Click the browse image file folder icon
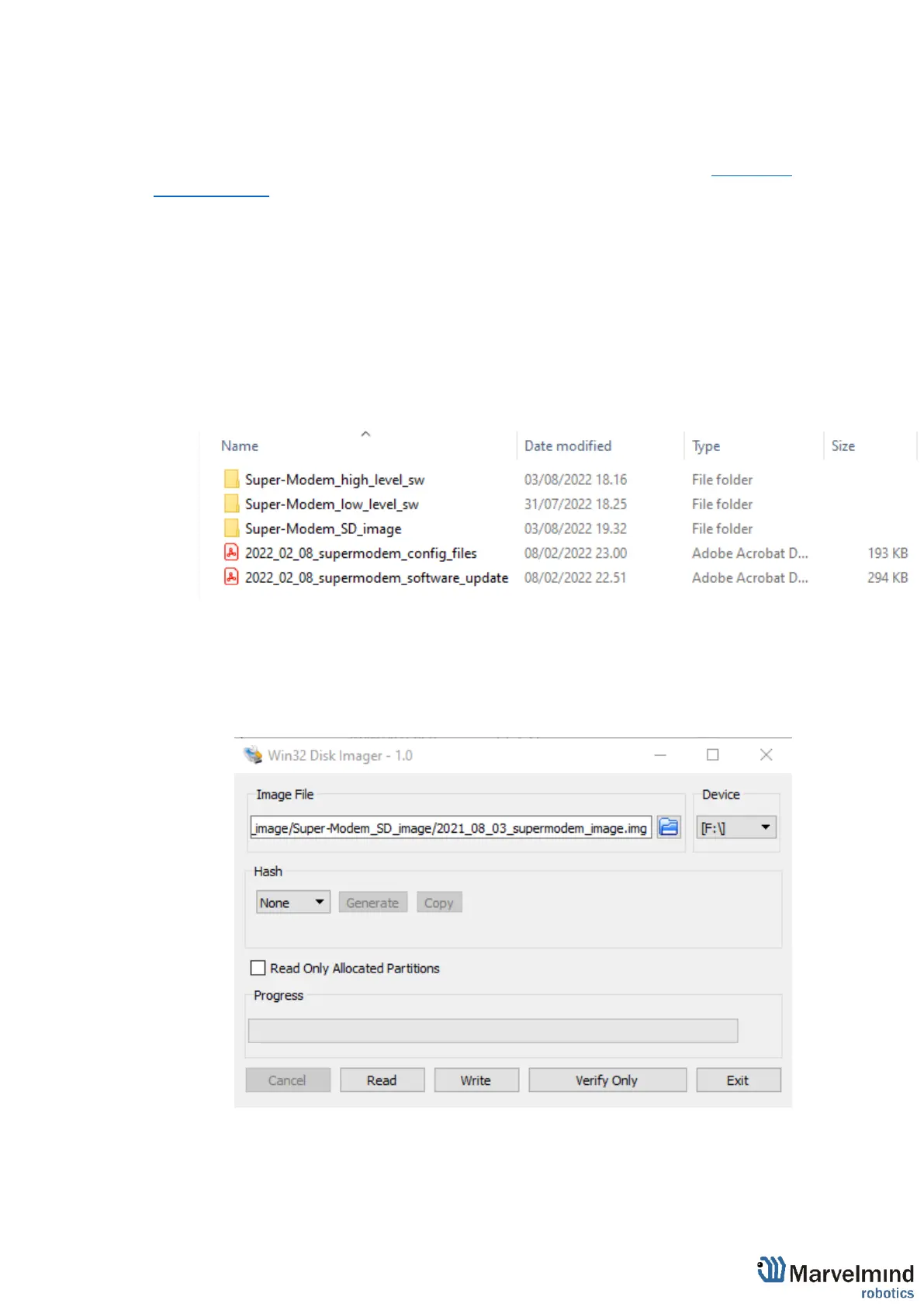This screenshot has height=1307, width=924. [669, 827]
